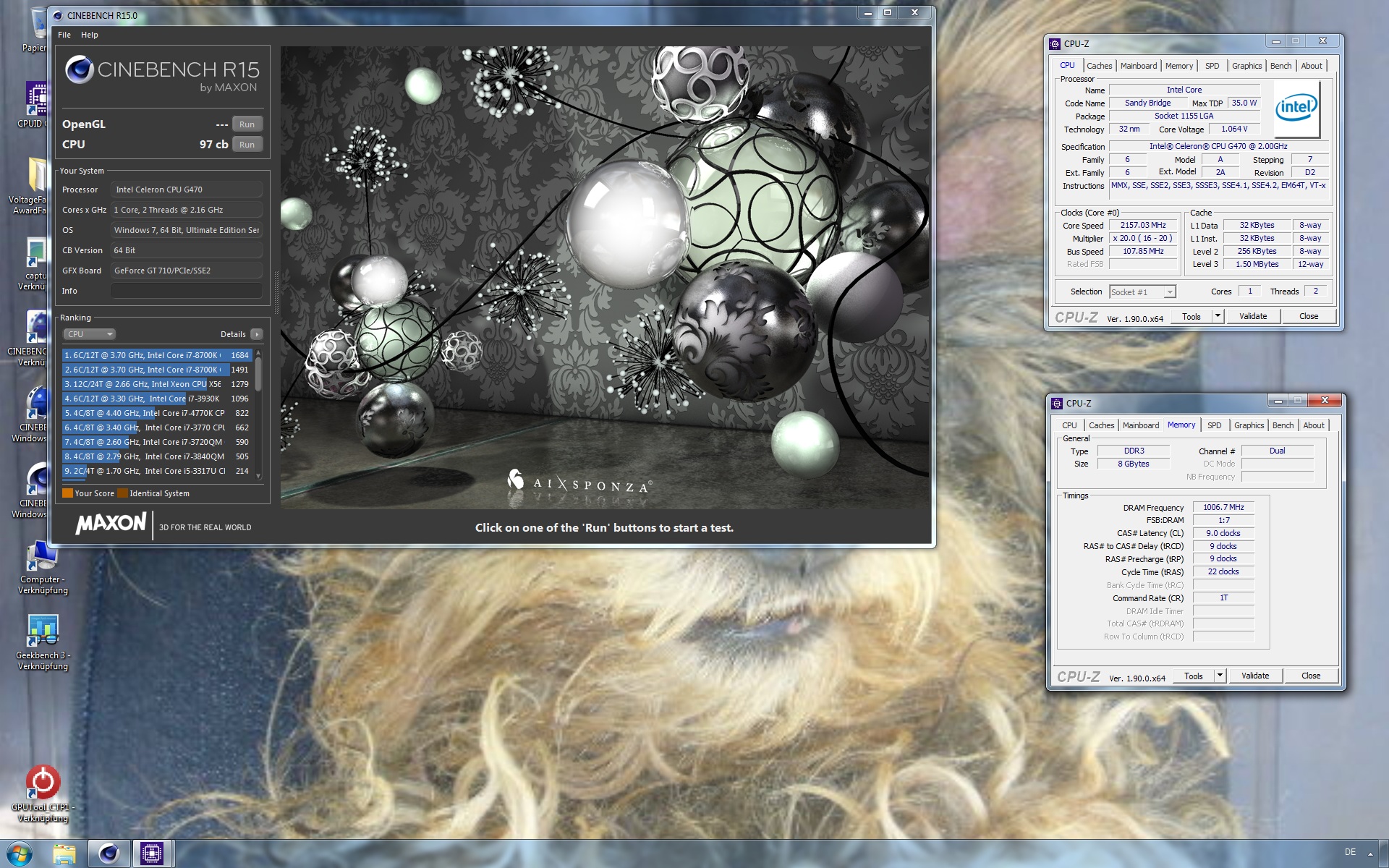Open About tab in upper CPU-Z window

tap(1312, 66)
